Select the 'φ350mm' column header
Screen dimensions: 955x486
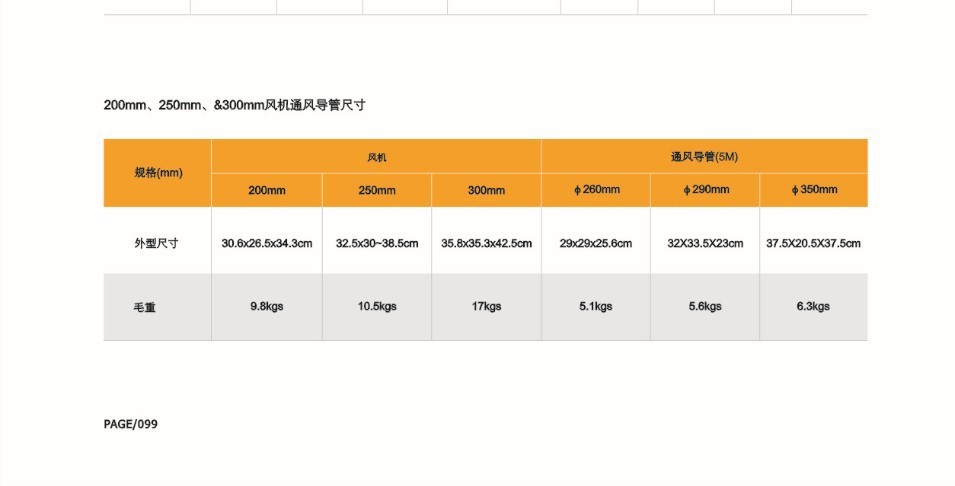[814, 190]
